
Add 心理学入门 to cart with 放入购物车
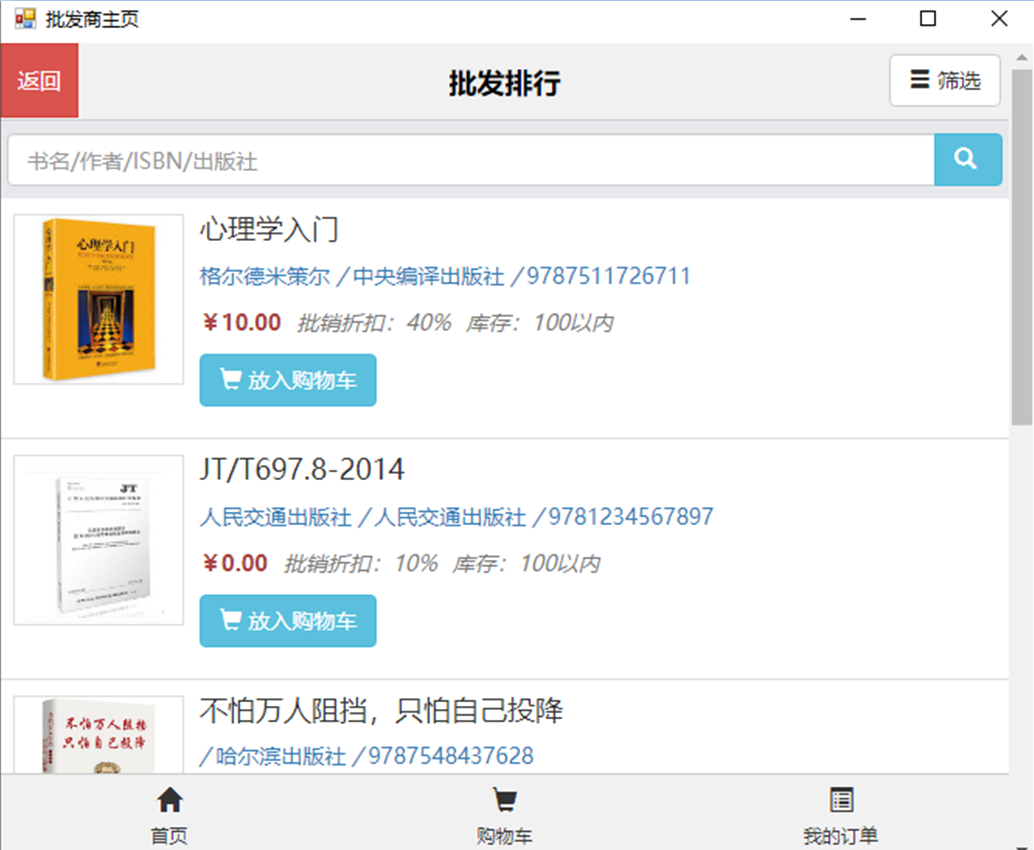[x=288, y=380]
